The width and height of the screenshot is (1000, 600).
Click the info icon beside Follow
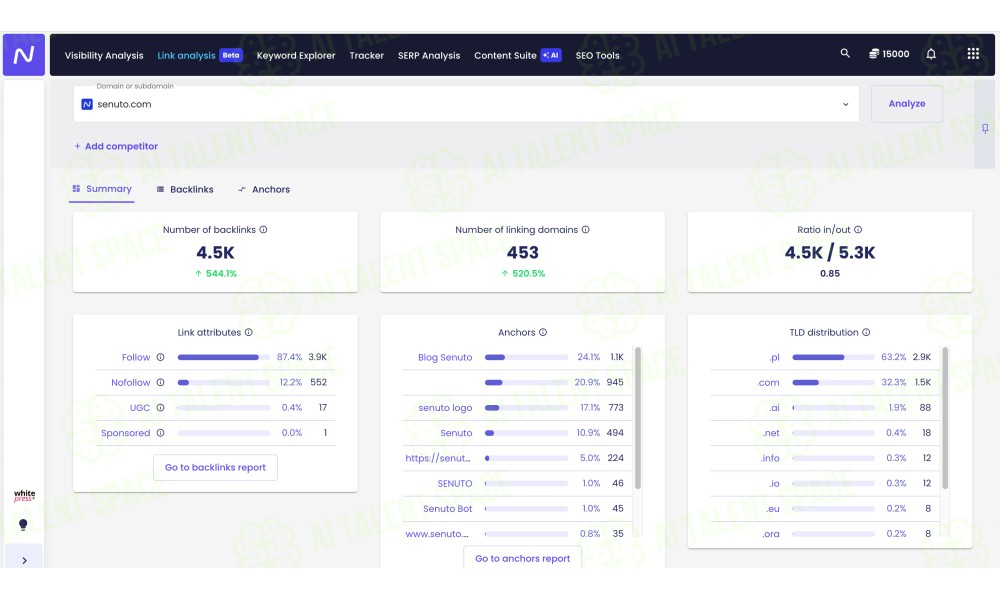coord(161,357)
